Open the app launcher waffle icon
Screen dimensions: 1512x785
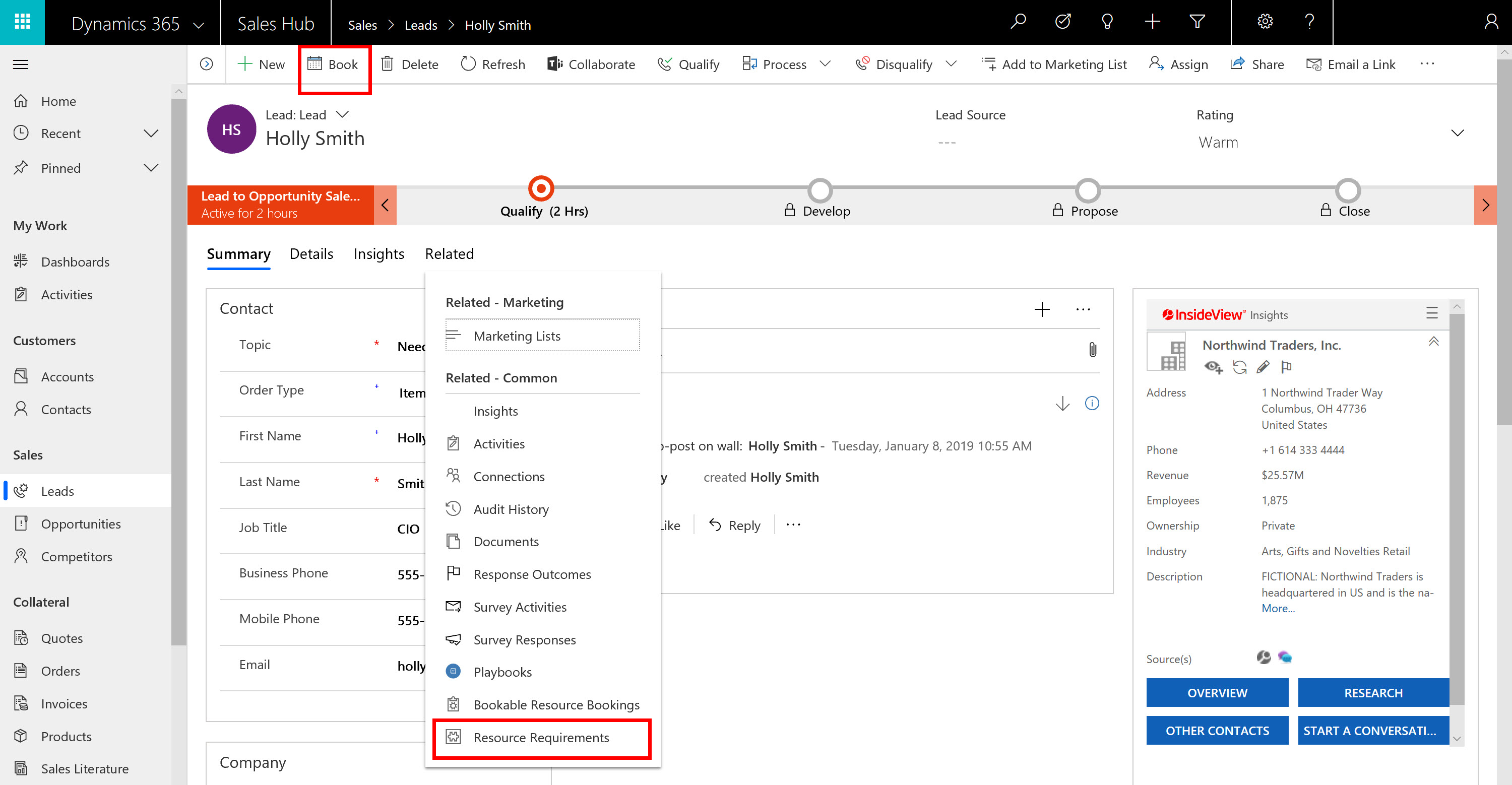[x=22, y=22]
